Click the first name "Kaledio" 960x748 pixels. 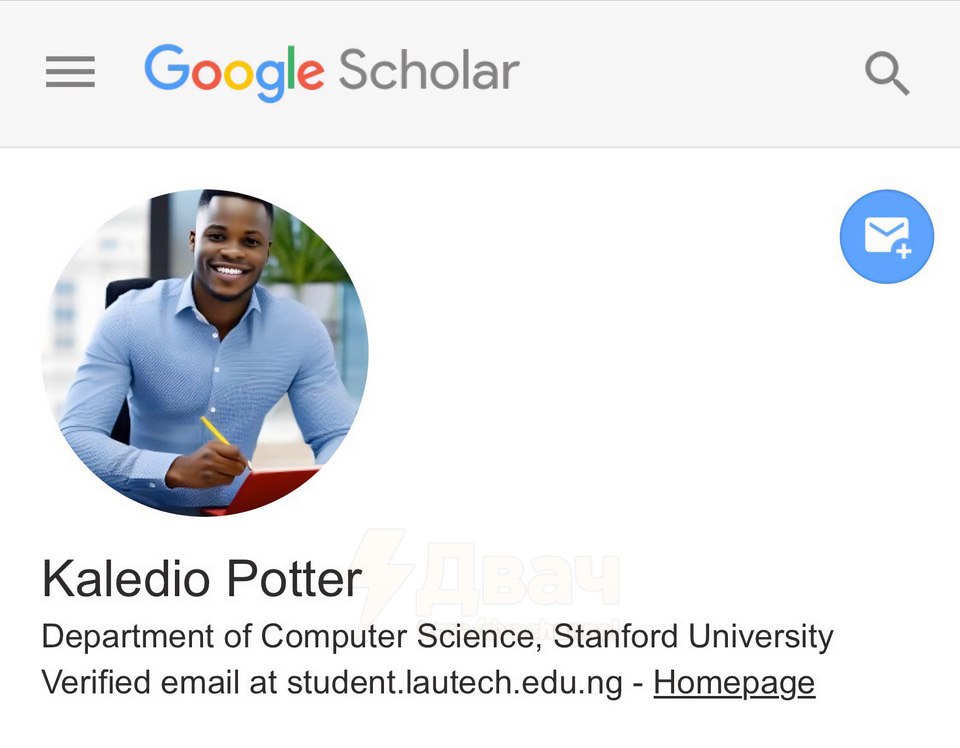tap(126, 579)
